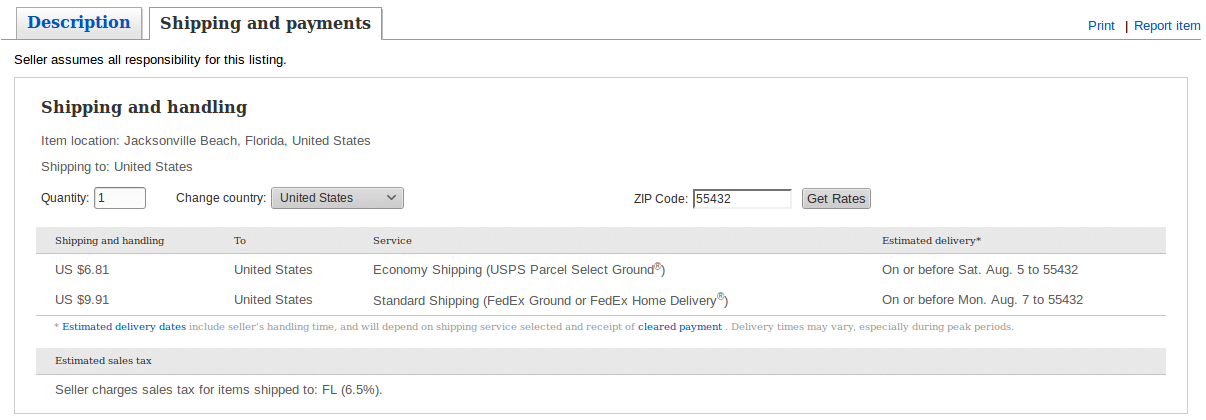Click the Service column header
The height and width of the screenshot is (420, 1206).
click(392, 241)
